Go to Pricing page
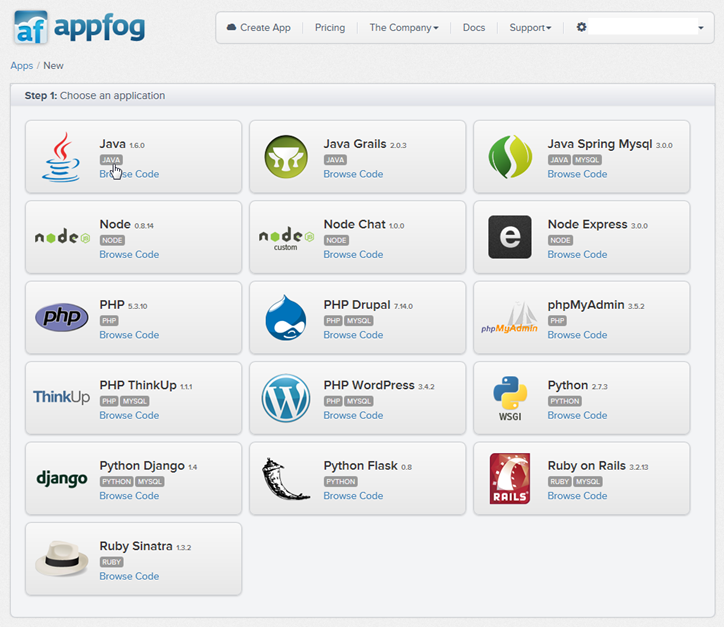 tap(330, 28)
